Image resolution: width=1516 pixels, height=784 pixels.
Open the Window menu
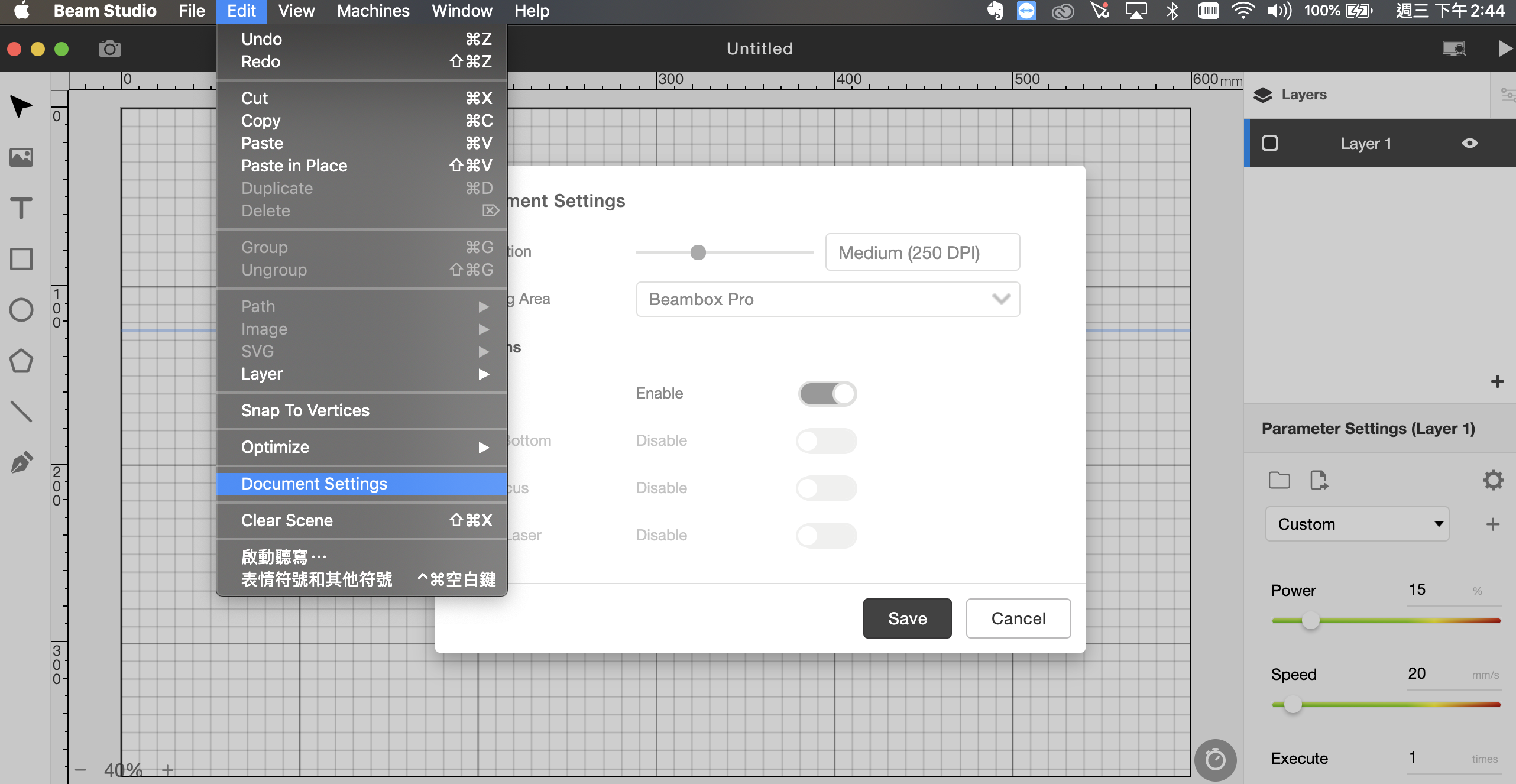462,11
